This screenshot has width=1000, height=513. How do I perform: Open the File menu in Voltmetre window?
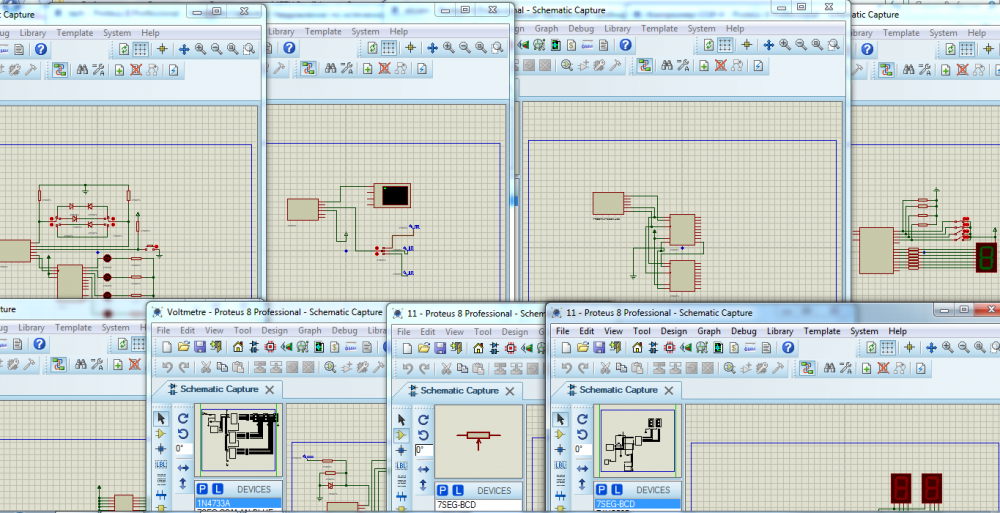(162, 331)
